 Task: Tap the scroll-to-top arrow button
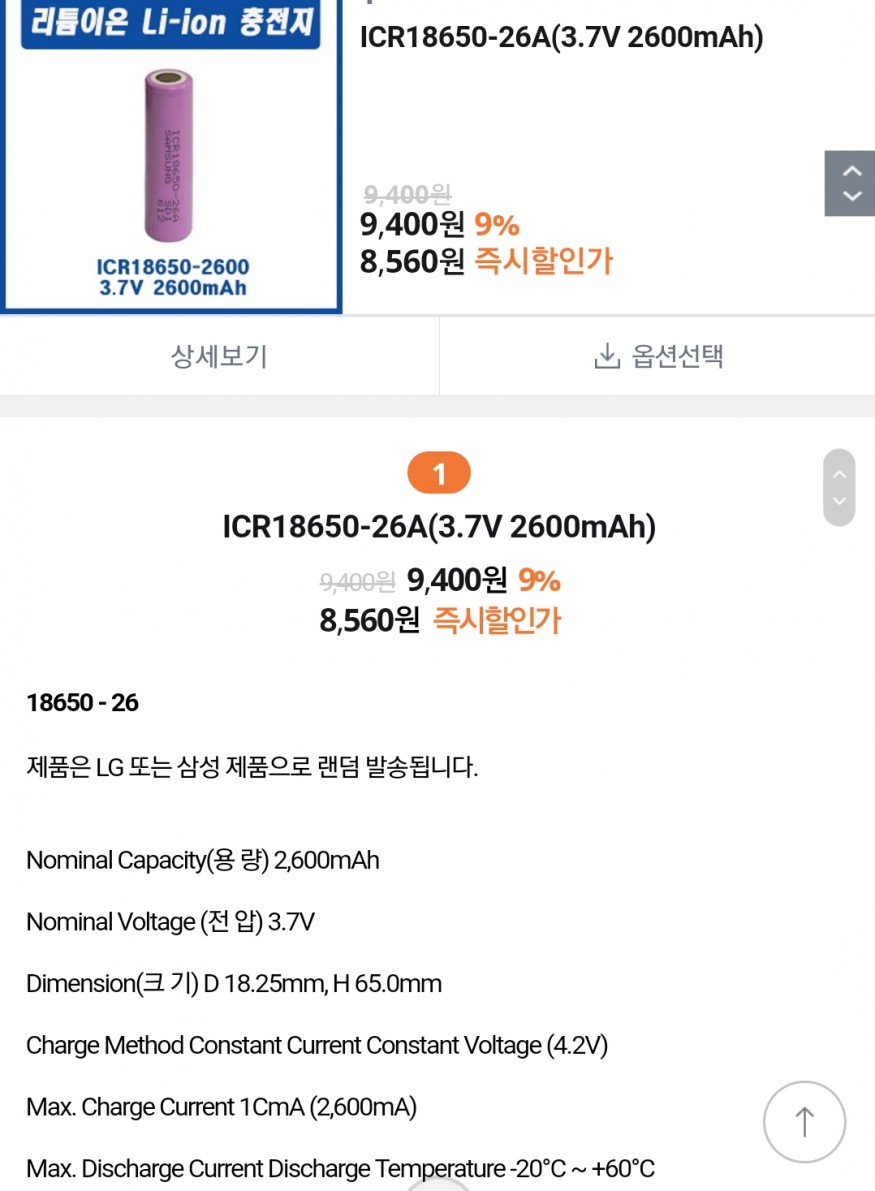pos(804,1121)
